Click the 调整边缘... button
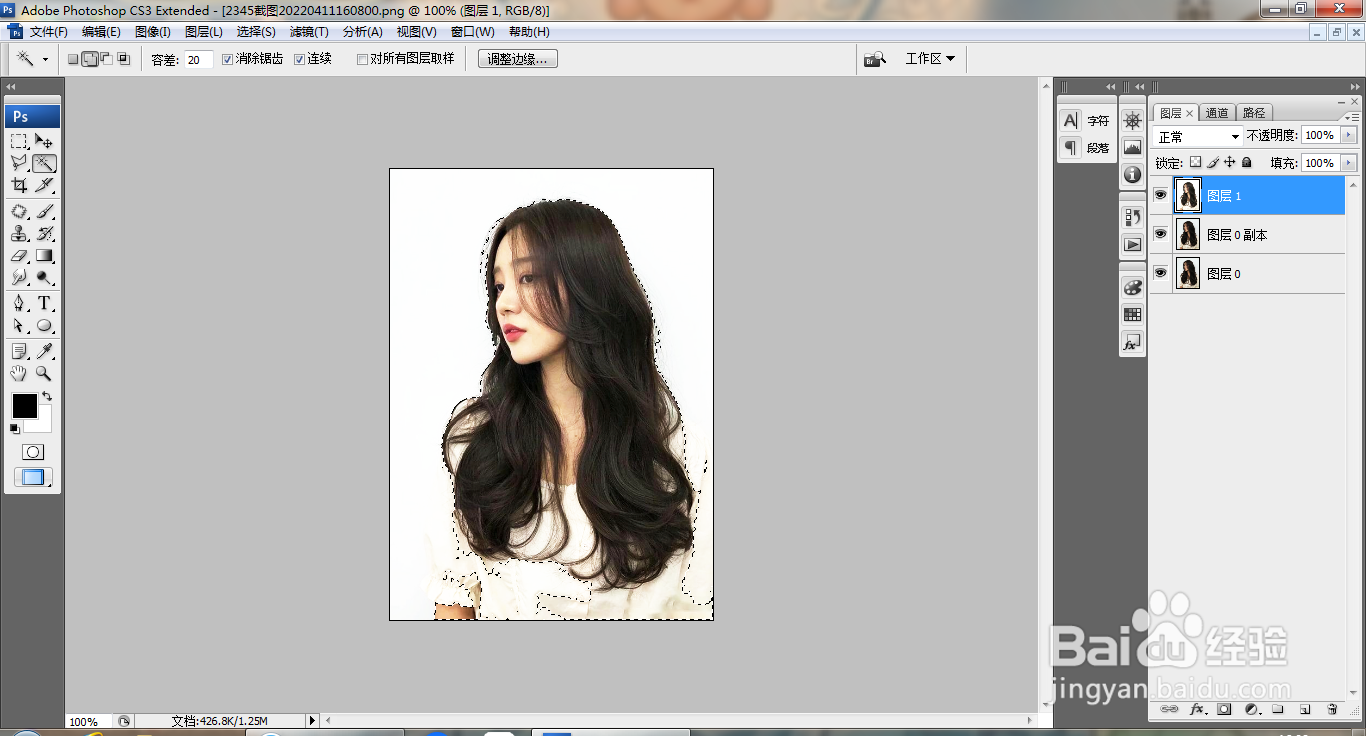Viewport: 1366px width, 736px height. (x=517, y=59)
